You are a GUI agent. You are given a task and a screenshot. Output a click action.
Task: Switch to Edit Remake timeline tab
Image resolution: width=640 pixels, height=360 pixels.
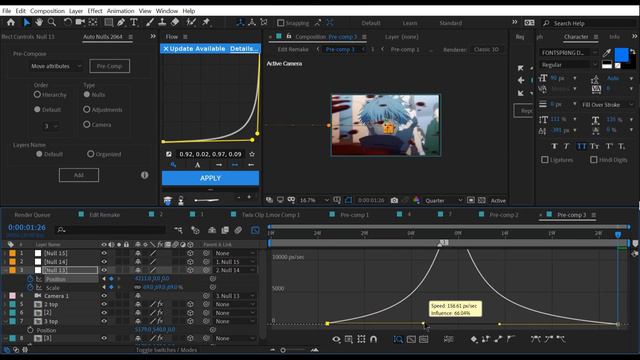click(x=104, y=215)
